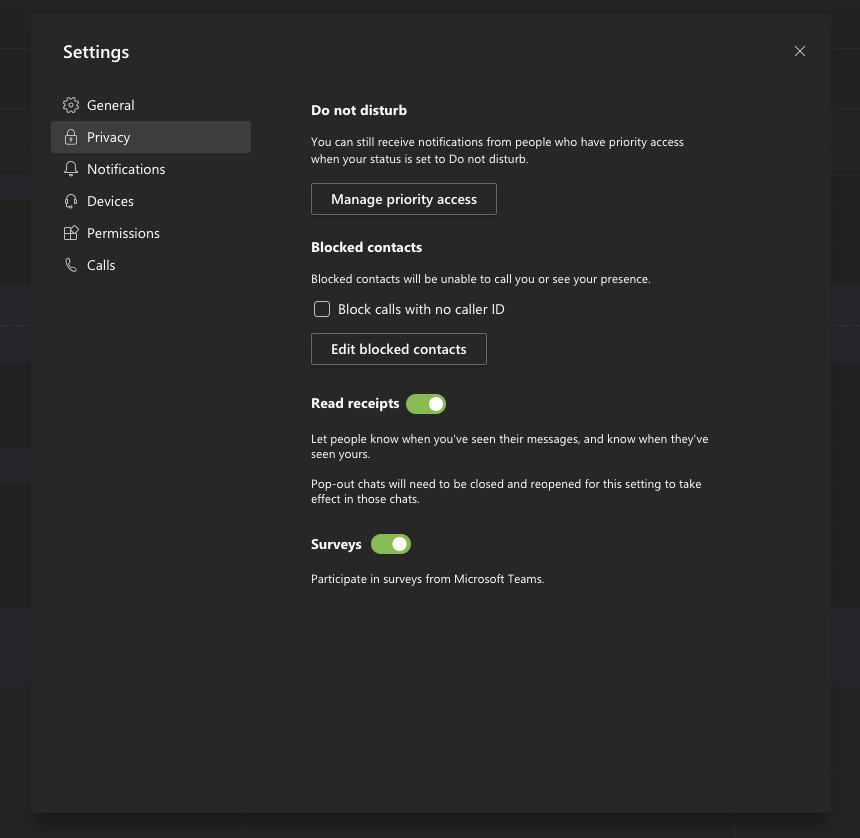Click the 'Block calls with no caller ID' label
The image size is (860, 838).
click(x=421, y=309)
